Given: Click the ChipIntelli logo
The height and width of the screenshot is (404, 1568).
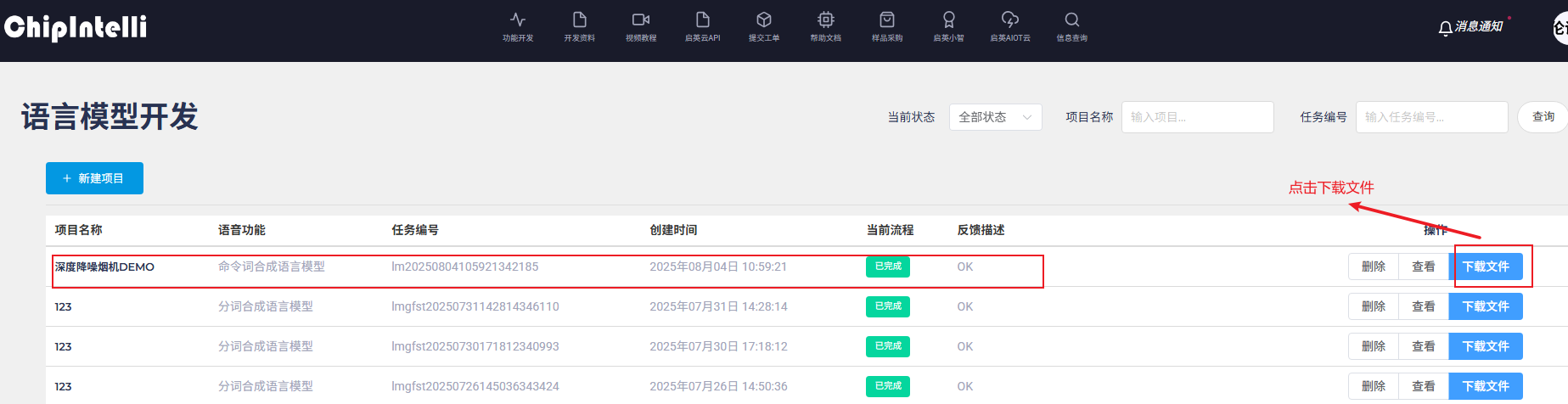Looking at the screenshot, I should [76, 27].
